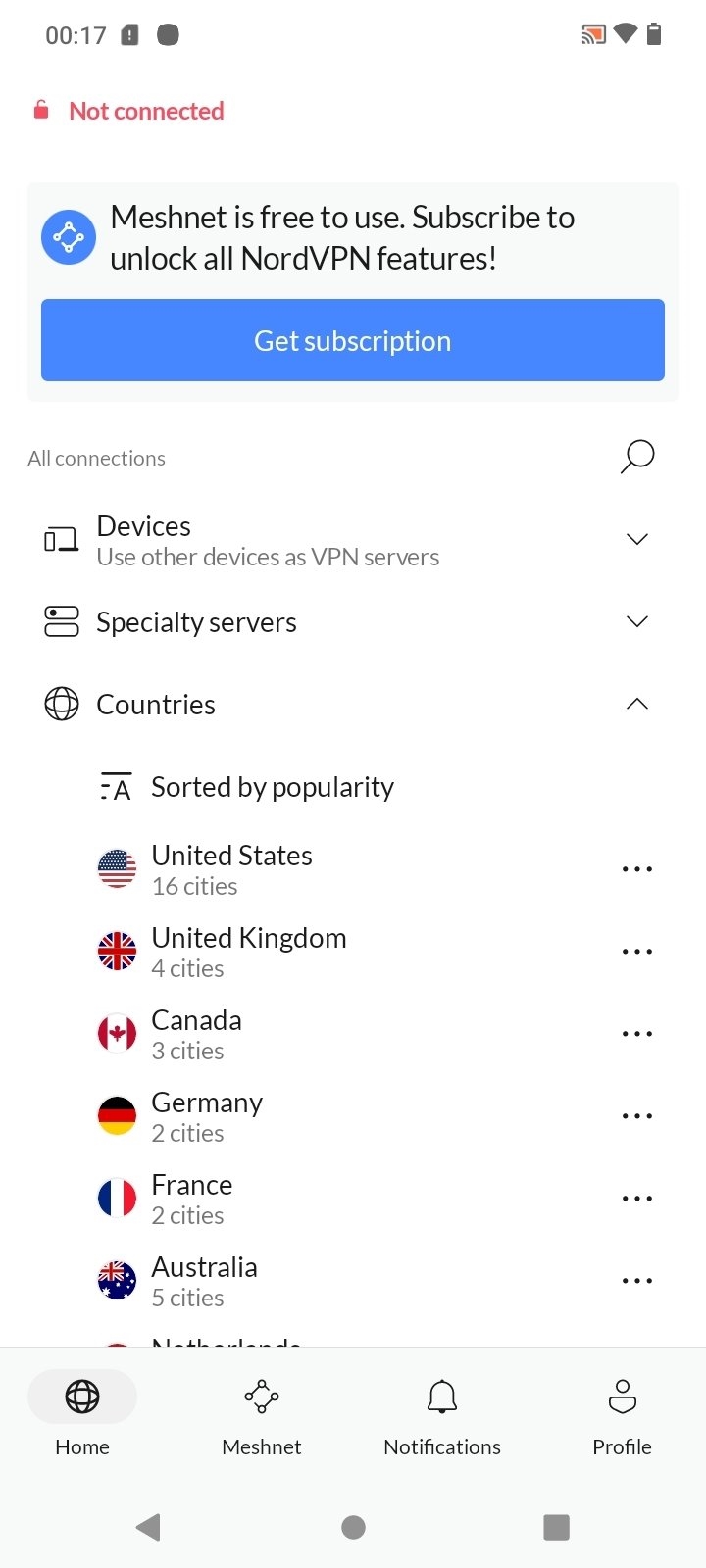
Task: Change Sorted by popularity ordering
Action: point(246,787)
